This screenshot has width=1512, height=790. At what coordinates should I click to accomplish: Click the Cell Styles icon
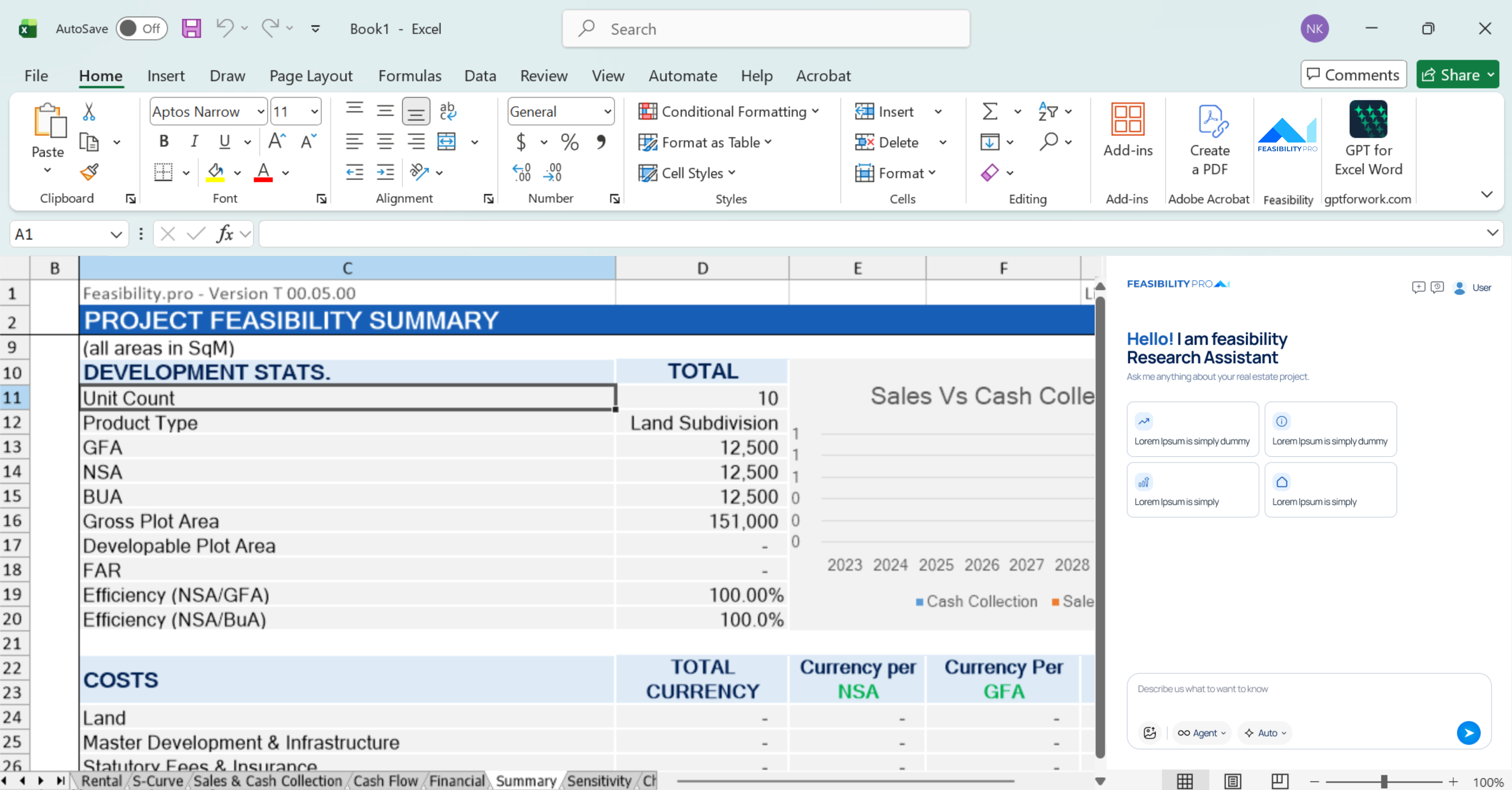(x=648, y=173)
